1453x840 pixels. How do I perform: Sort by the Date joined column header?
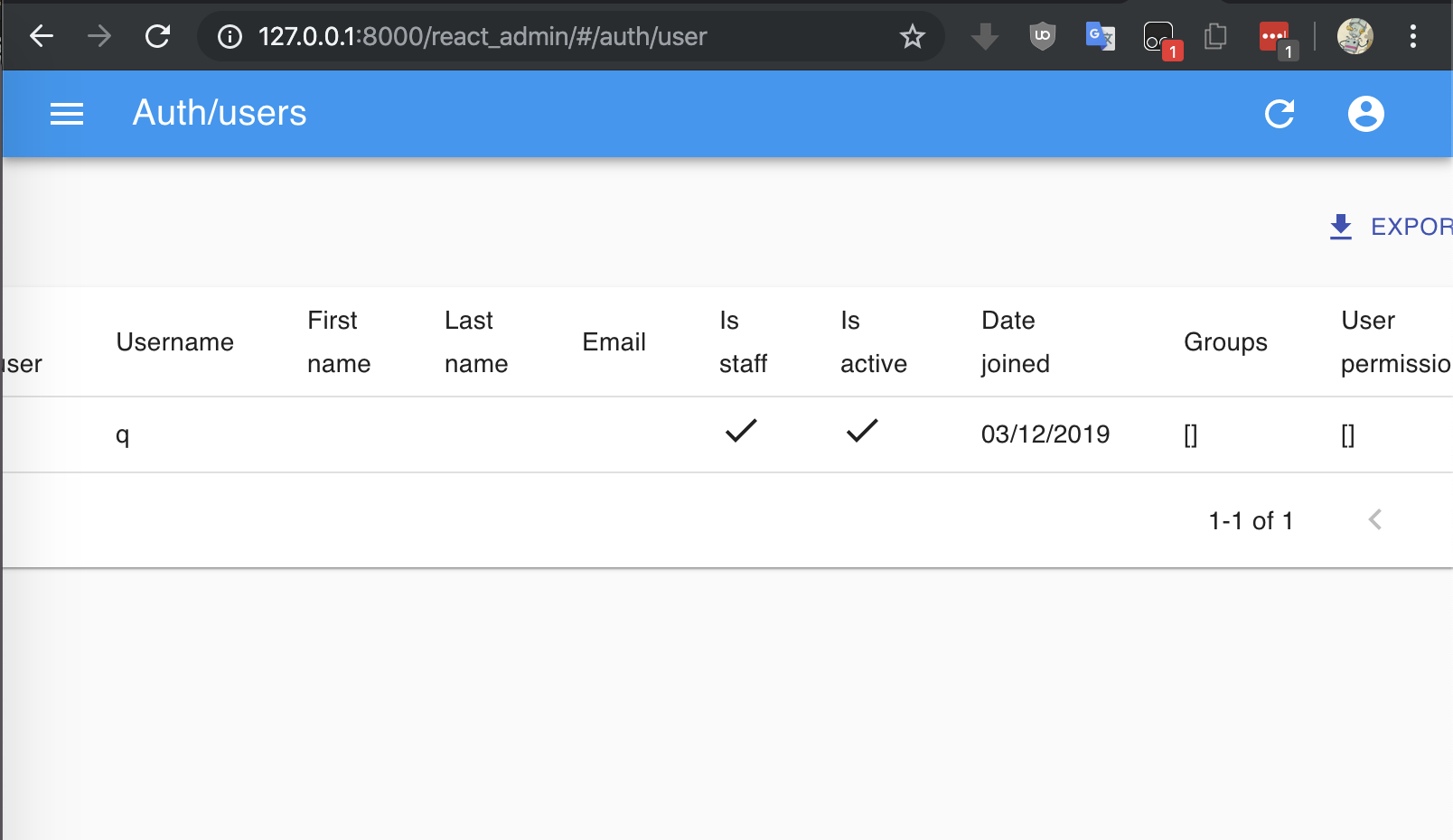coord(1015,342)
